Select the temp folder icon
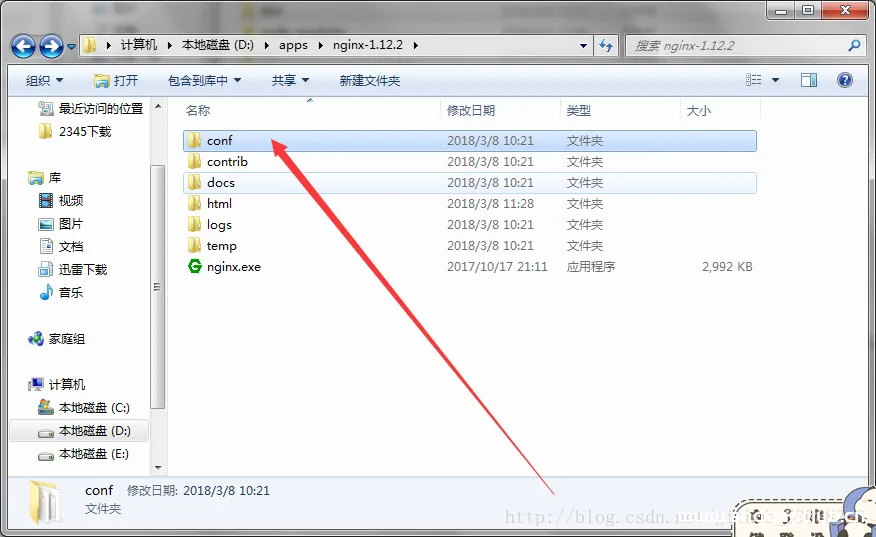The height and width of the screenshot is (537, 876). [194, 245]
